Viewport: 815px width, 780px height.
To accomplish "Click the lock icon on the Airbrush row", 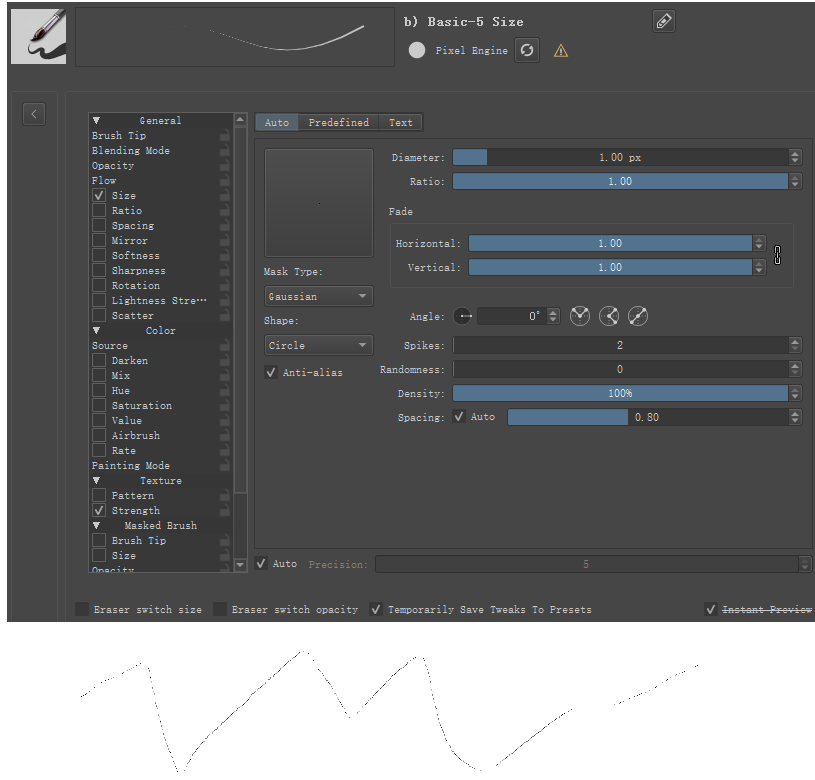I will pos(225,435).
